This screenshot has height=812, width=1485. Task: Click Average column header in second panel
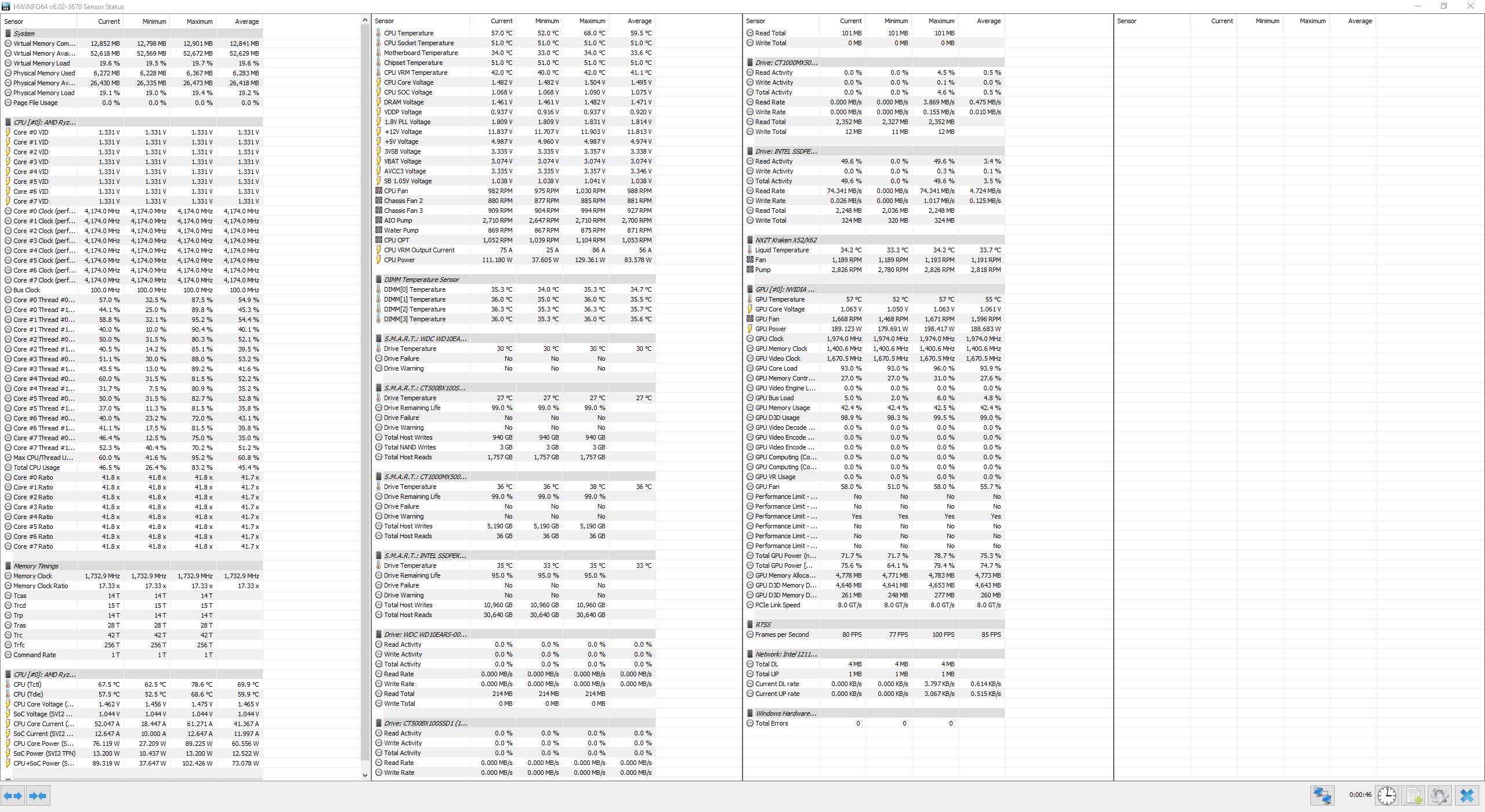[x=639, y=21]
